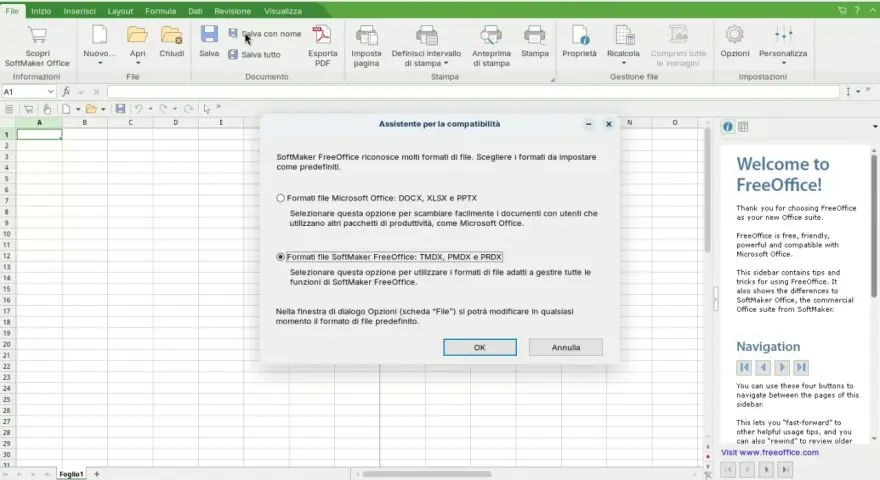Expand the Ricalcola dropdown
This screenshot has height=480, width=880.
(x=624, y=63)
